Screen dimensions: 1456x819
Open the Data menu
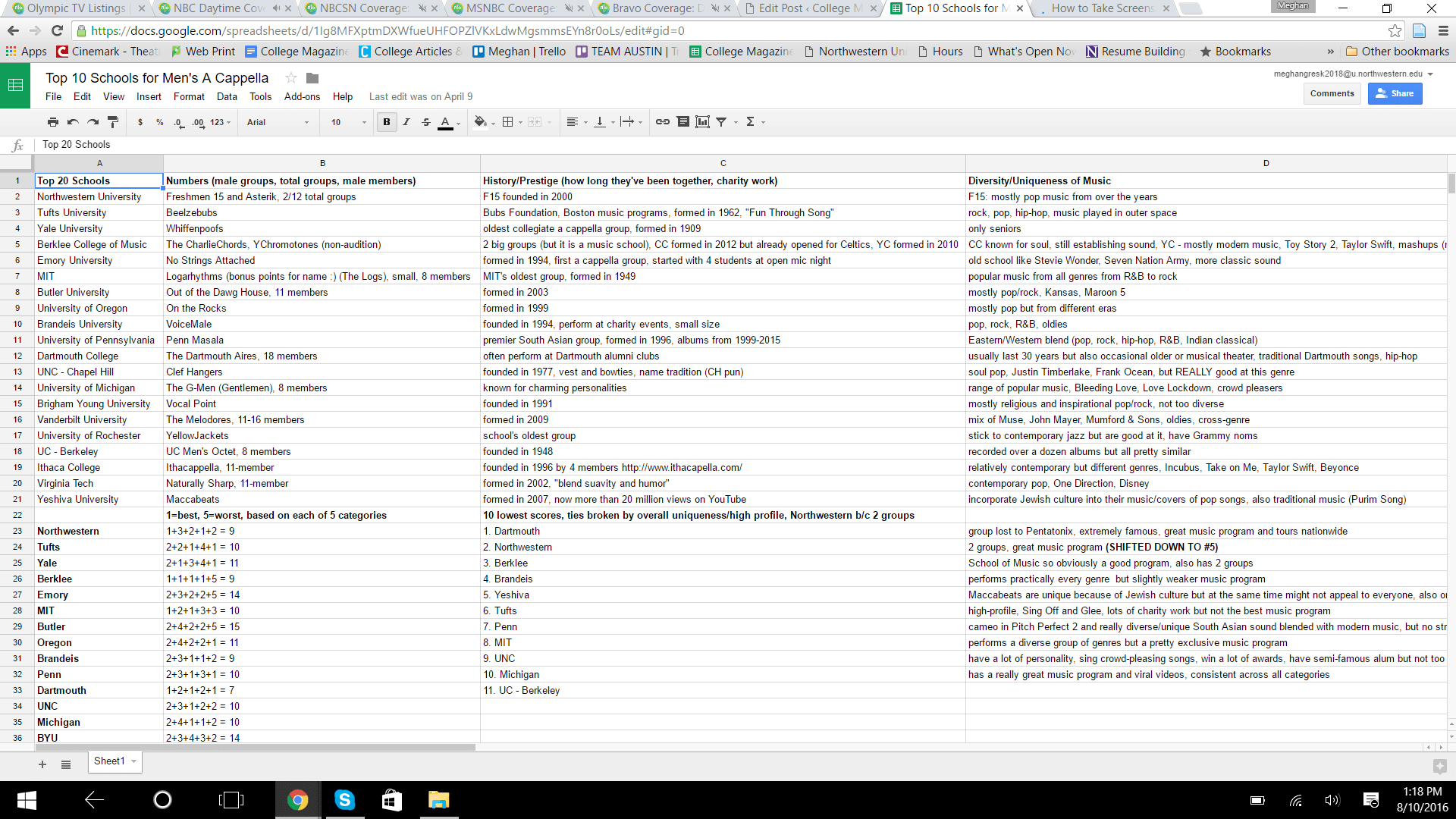click(x=227, y=96)
